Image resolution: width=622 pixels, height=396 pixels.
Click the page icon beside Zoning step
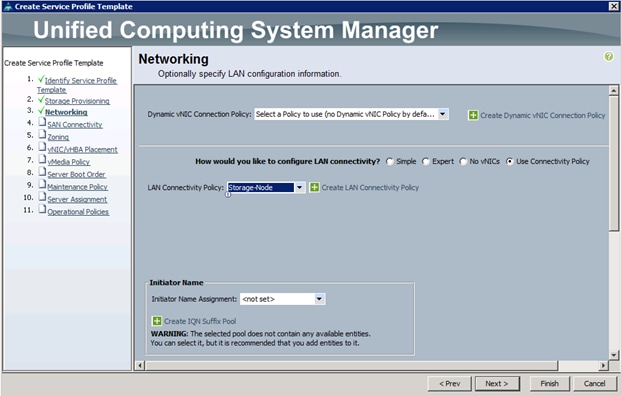click(42, 135)
